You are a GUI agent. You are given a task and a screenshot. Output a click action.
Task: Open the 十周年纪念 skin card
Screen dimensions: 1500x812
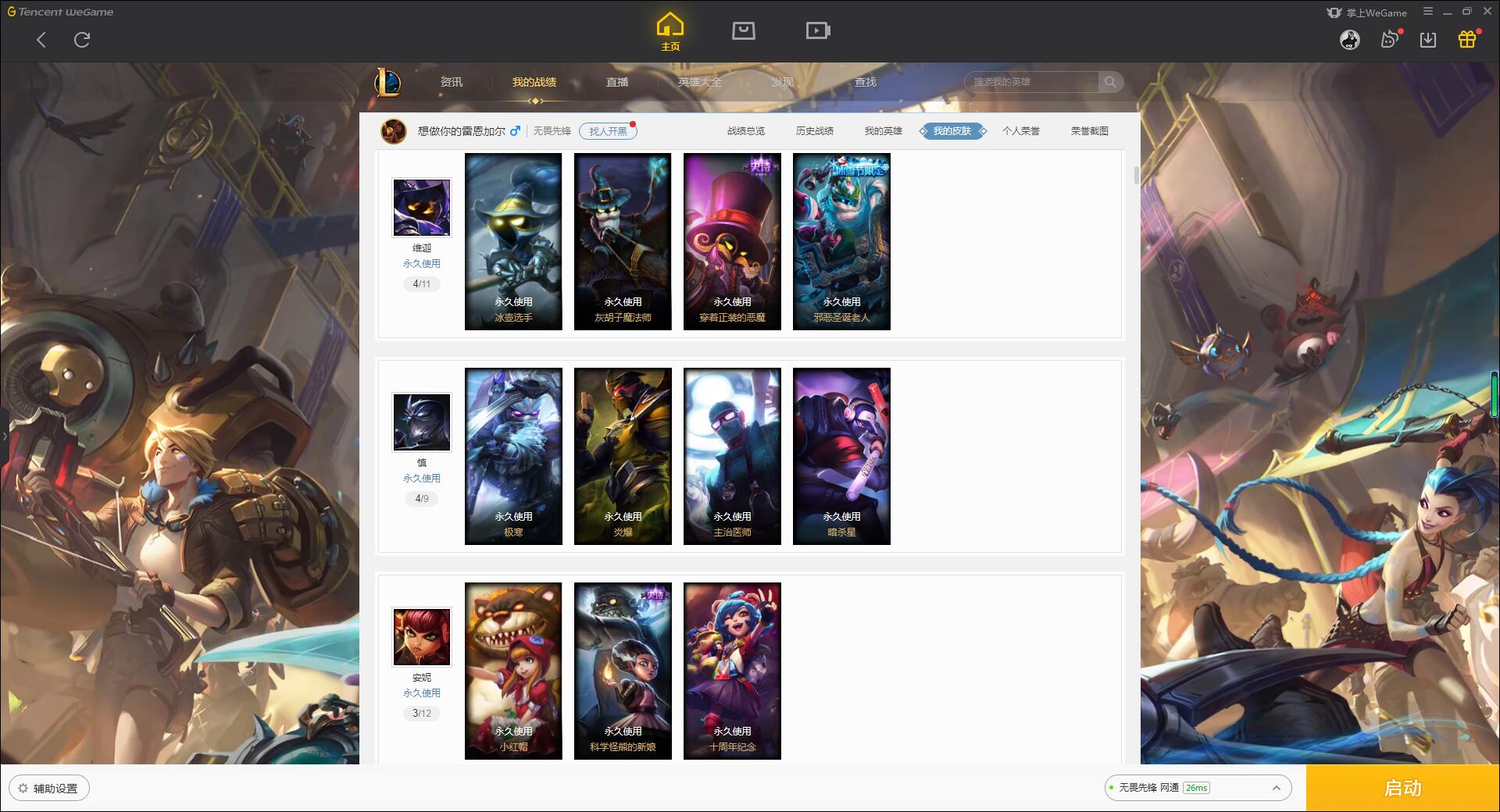click(x=732, y=671)
